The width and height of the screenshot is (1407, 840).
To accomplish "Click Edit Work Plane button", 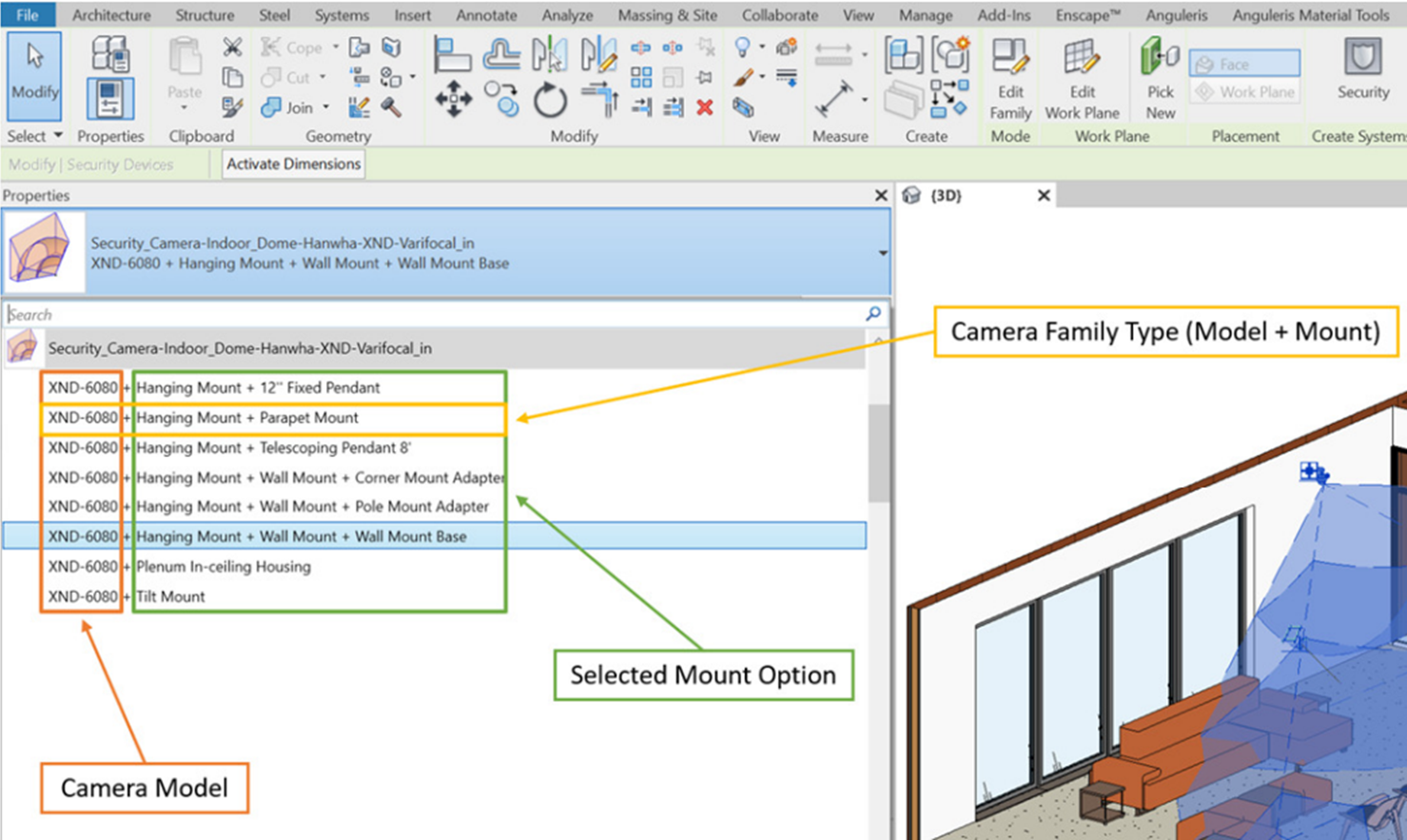I will point(1082,78).
